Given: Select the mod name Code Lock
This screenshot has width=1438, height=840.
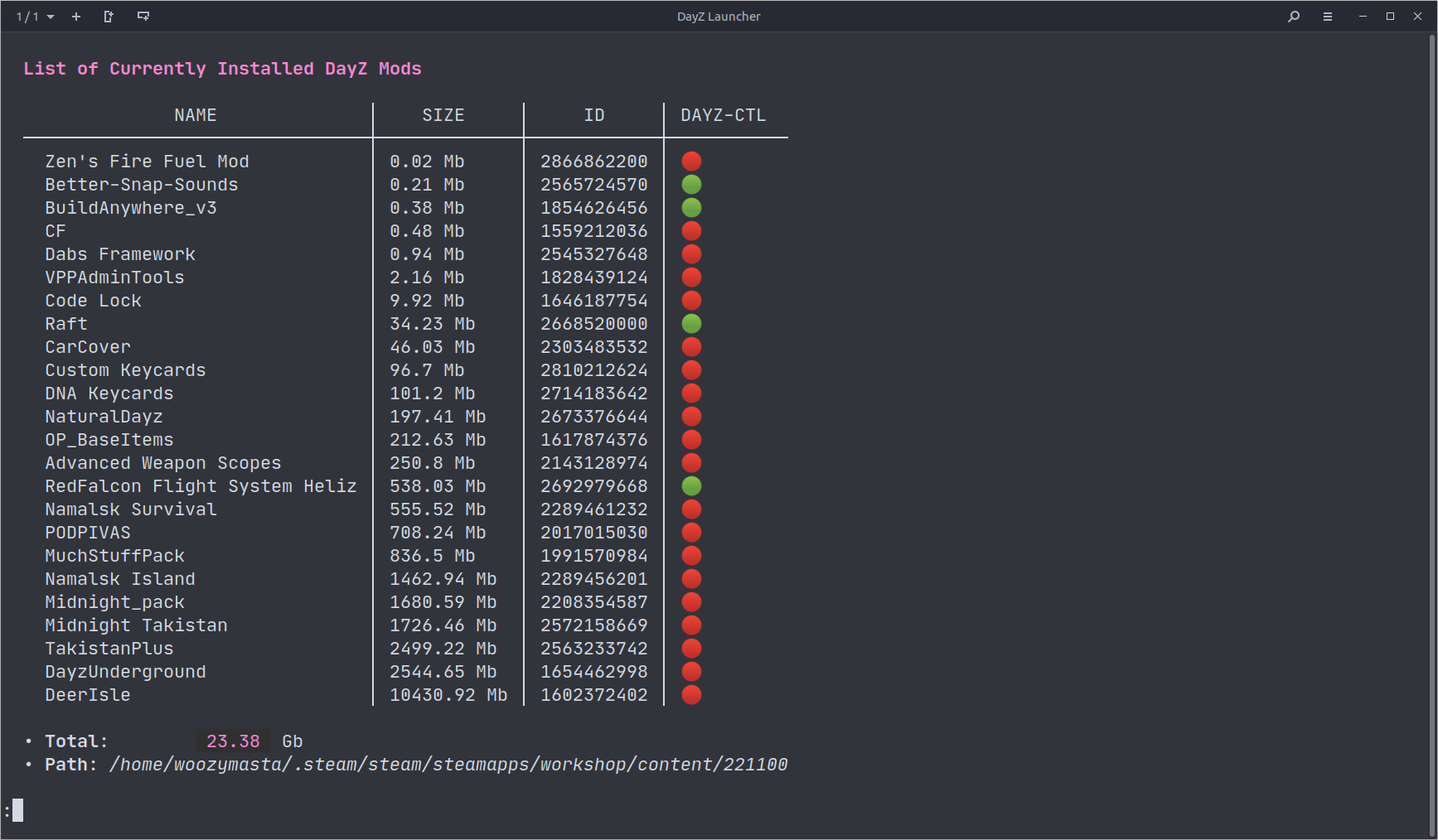Looking at the screenshot, I should [93, 301].
